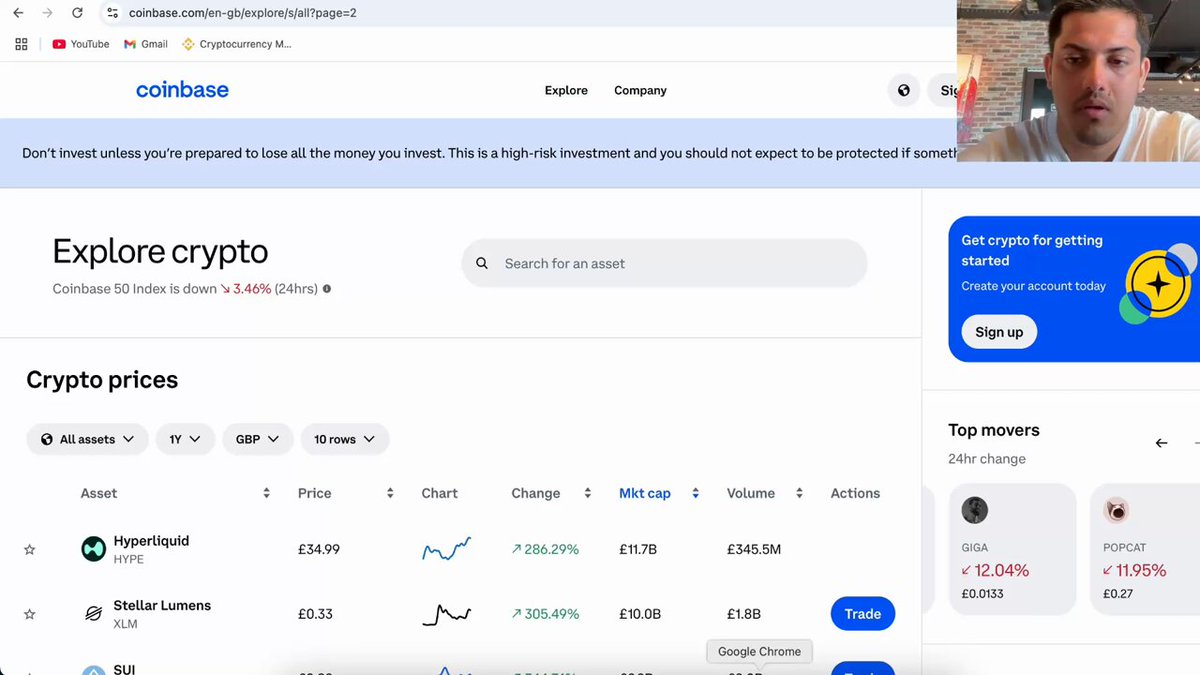This screenshot has width=1200, height=675.
Task: Click the browser forward arrow
Action: pyautogui.click(x=47, y=13)
